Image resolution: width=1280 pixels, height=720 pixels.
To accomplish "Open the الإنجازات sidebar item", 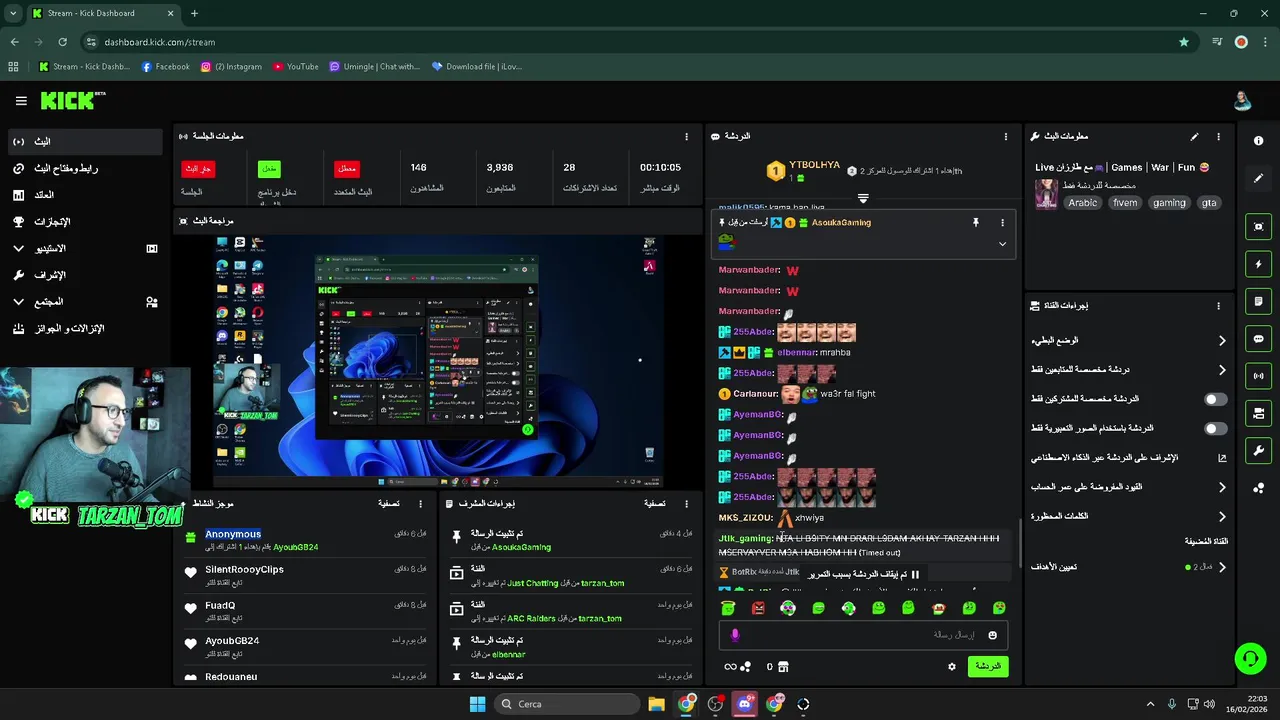I will pos(85,222).
